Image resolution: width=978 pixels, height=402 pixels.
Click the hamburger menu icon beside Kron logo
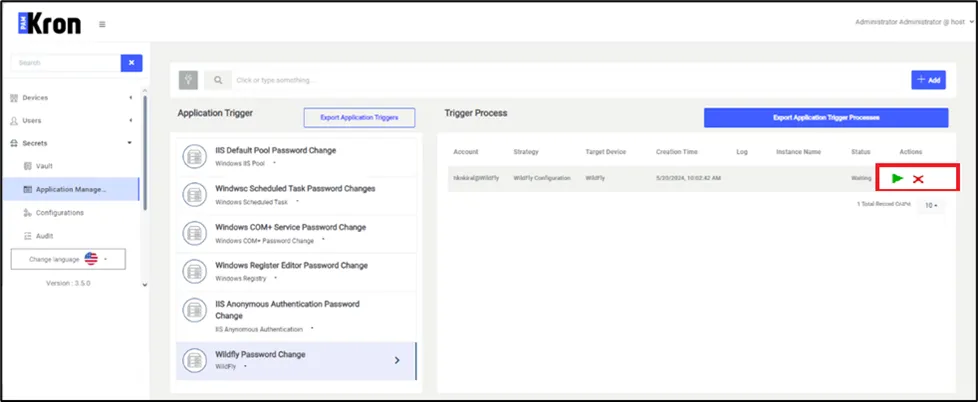(x=102, y=24)
